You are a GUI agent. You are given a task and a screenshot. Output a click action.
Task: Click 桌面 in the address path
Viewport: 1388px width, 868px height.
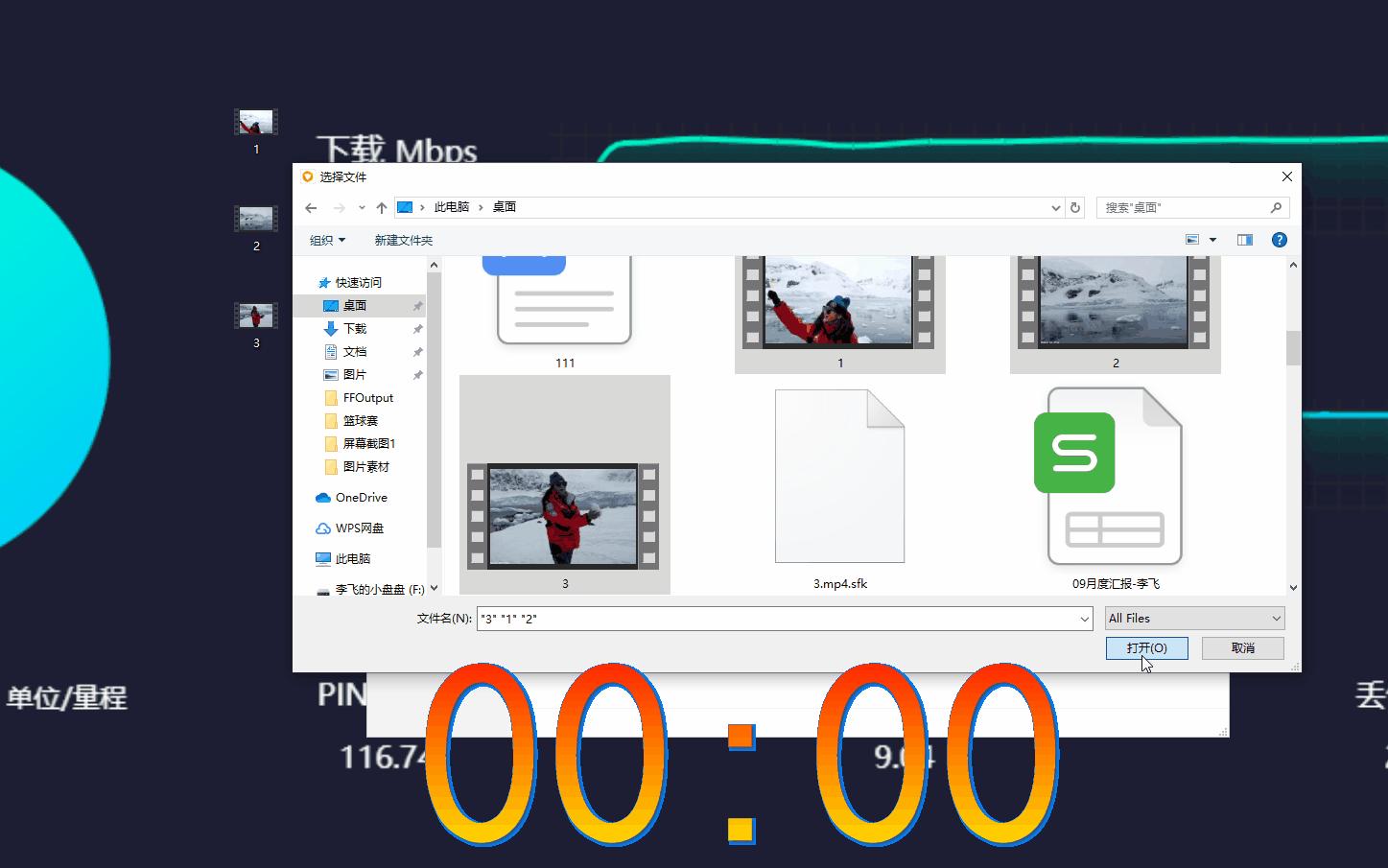pos(505,207)
